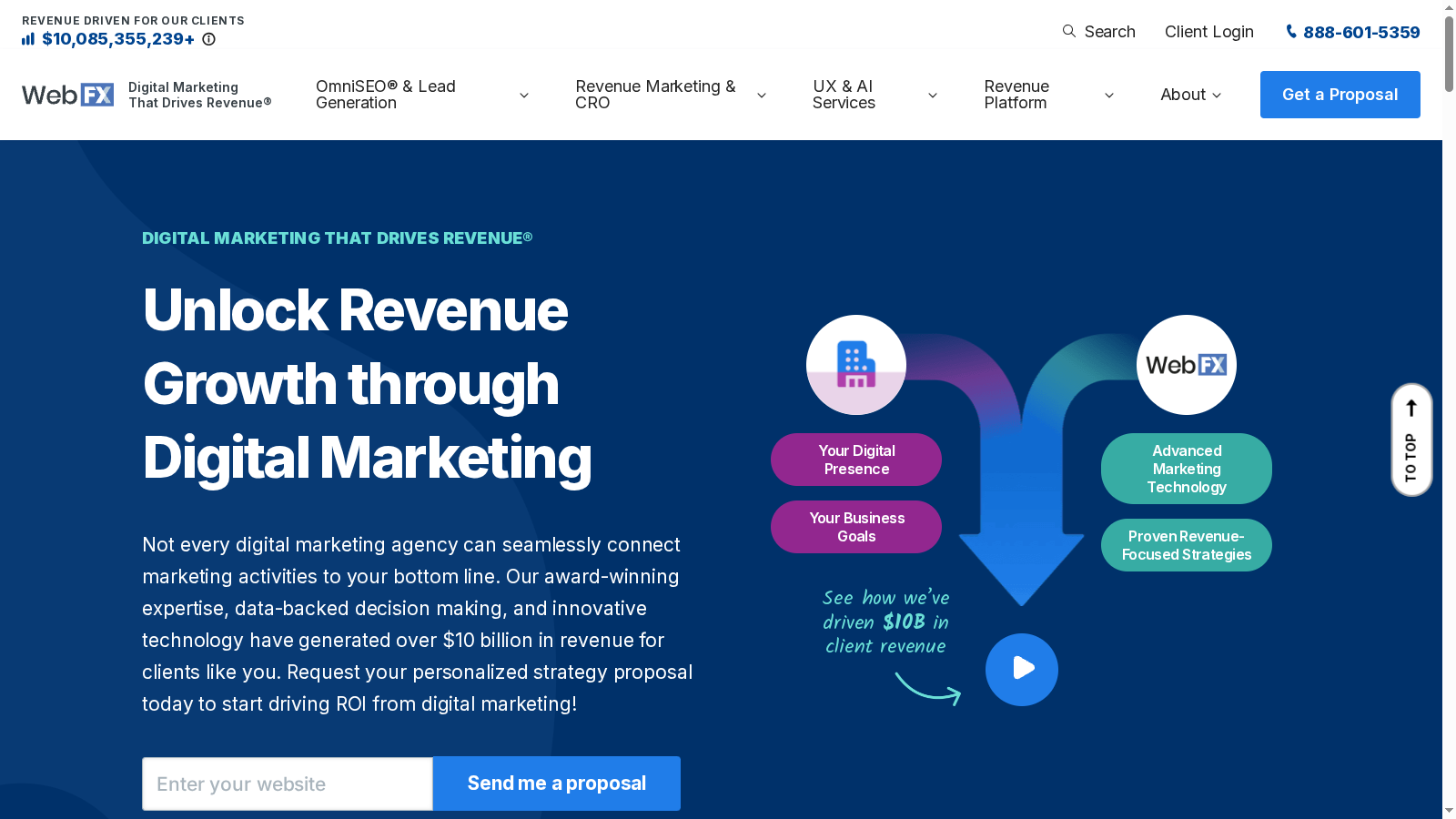Click the WebFX circle icon in the hero graphic

tap(1186, 364)
